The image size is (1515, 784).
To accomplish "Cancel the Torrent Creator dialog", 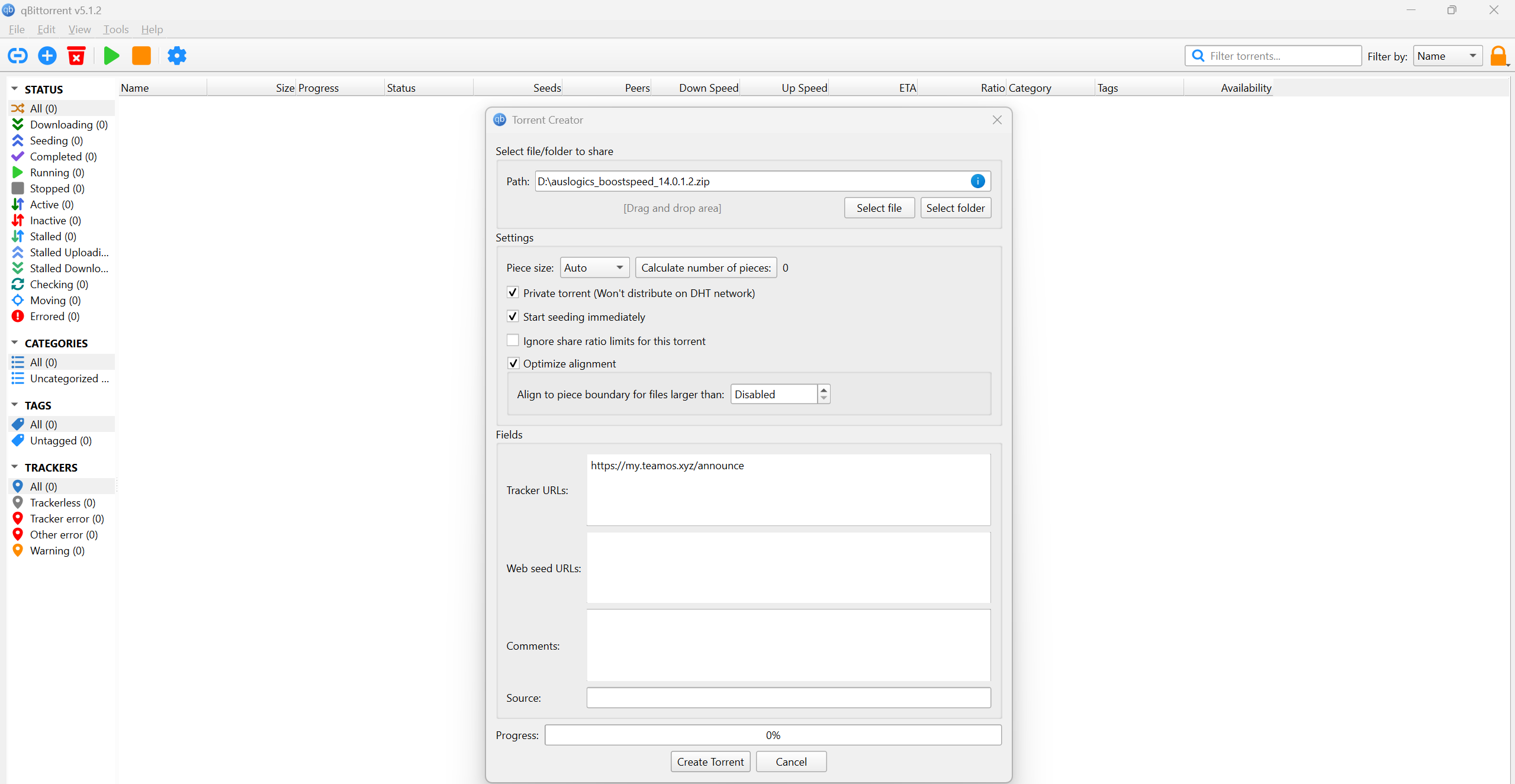I will pyautogui.click(x=791, y=762).
